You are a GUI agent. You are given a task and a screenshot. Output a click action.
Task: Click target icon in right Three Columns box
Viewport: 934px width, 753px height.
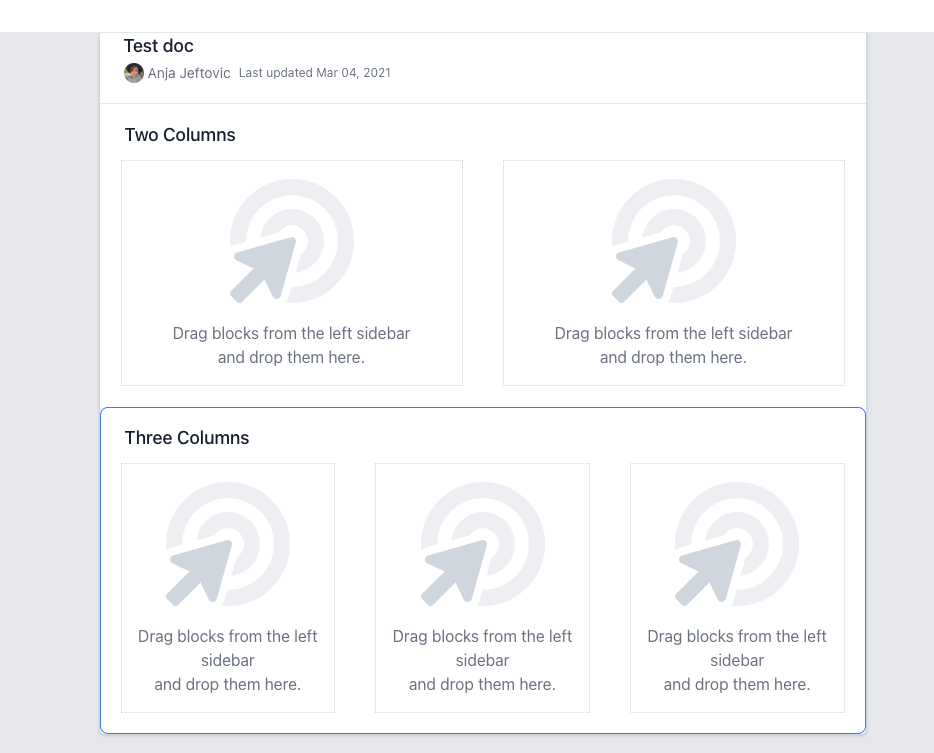737,544
